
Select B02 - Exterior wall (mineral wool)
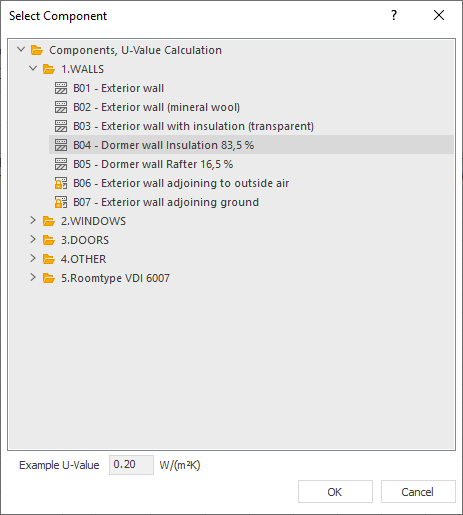pyautogui.click(x=156, y=107)
